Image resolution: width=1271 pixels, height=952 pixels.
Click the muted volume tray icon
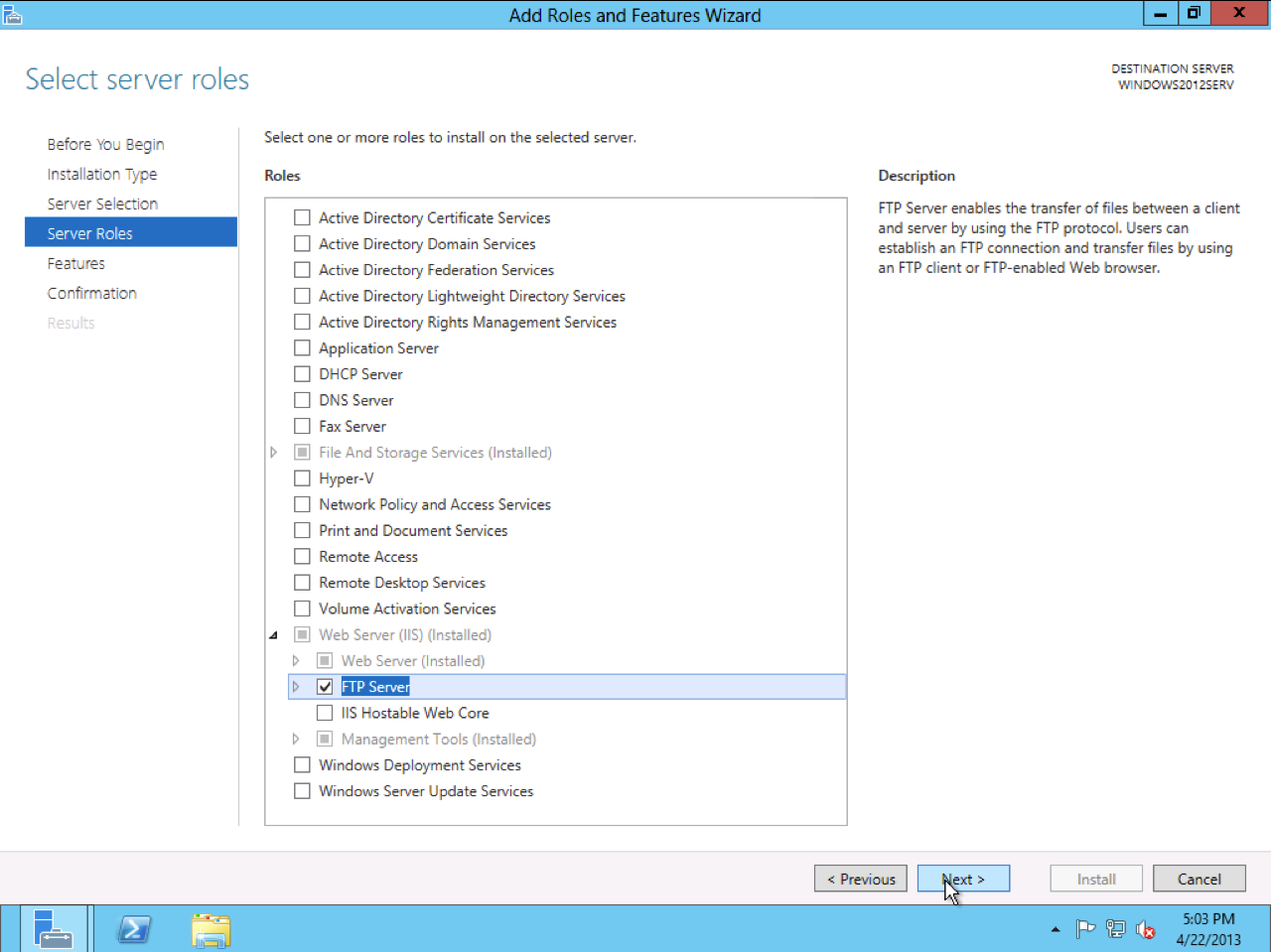click(1145, 930)
